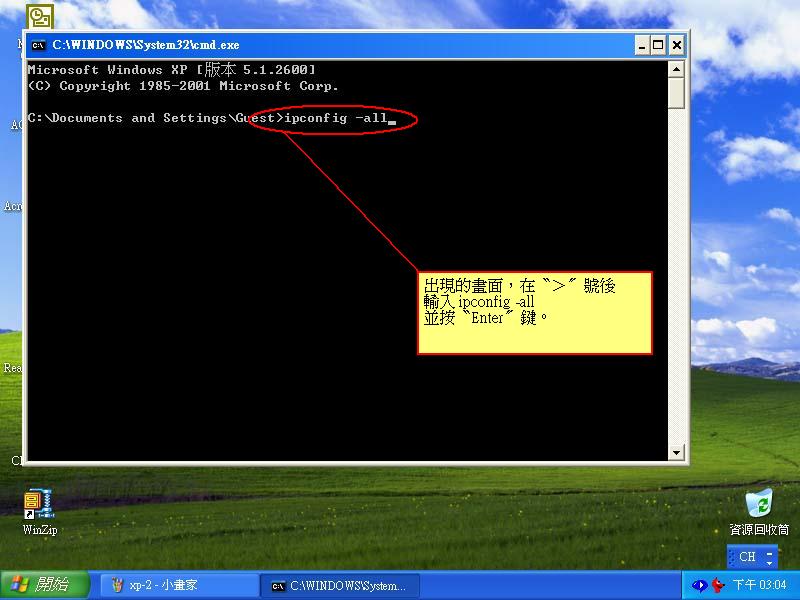Switch to xp-2 小畫家 taskbar button
Screen dimensions: 800x600
[x=178, y=585]
